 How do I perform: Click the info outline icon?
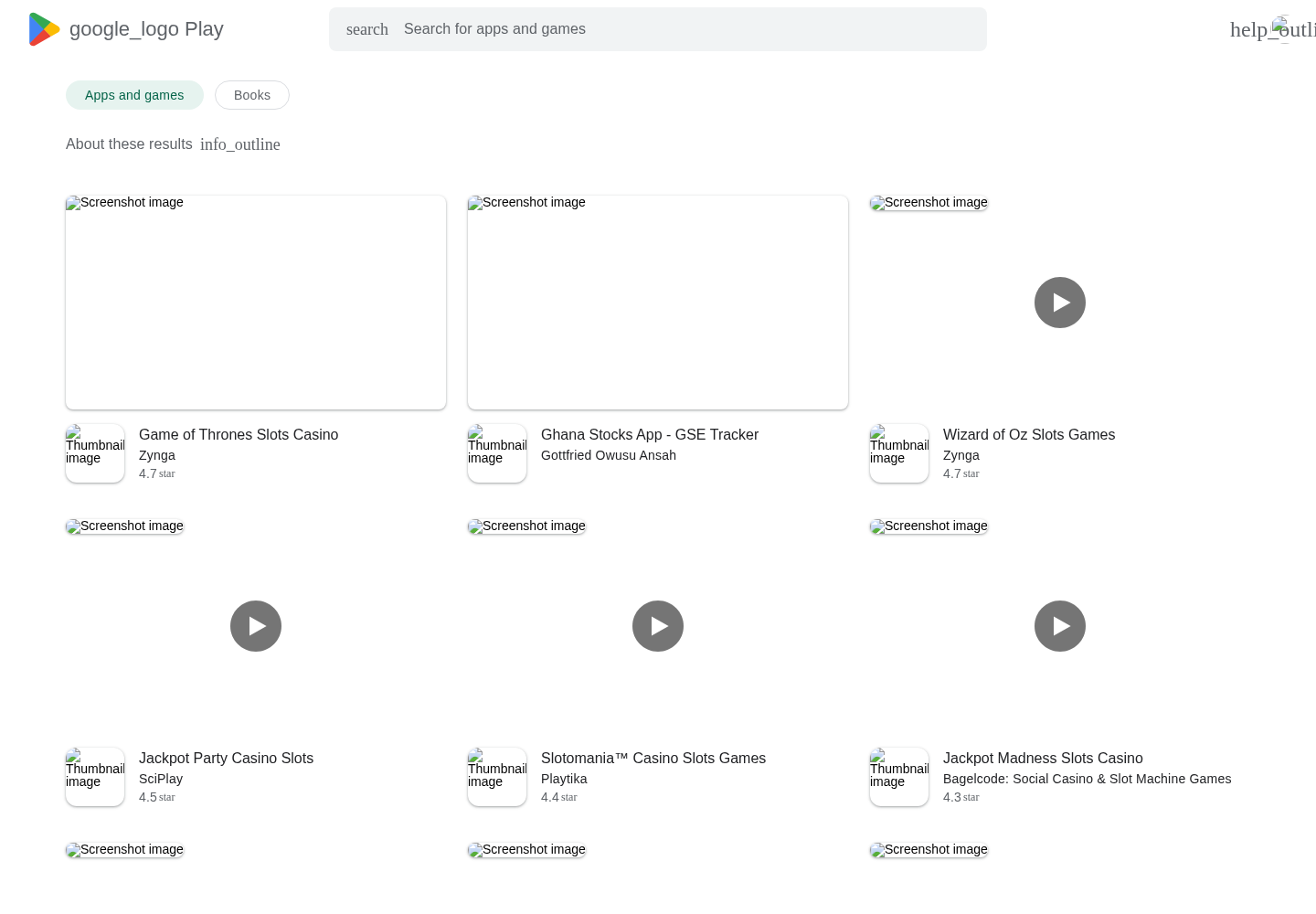pyautogui.click(x=240, y=144)
